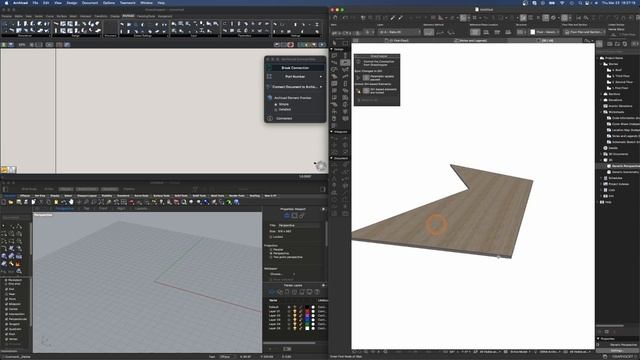Collapse the Worksheets folder in Navigator
The height and width of the screenshot is (360, 640).
tap(601, 112)
